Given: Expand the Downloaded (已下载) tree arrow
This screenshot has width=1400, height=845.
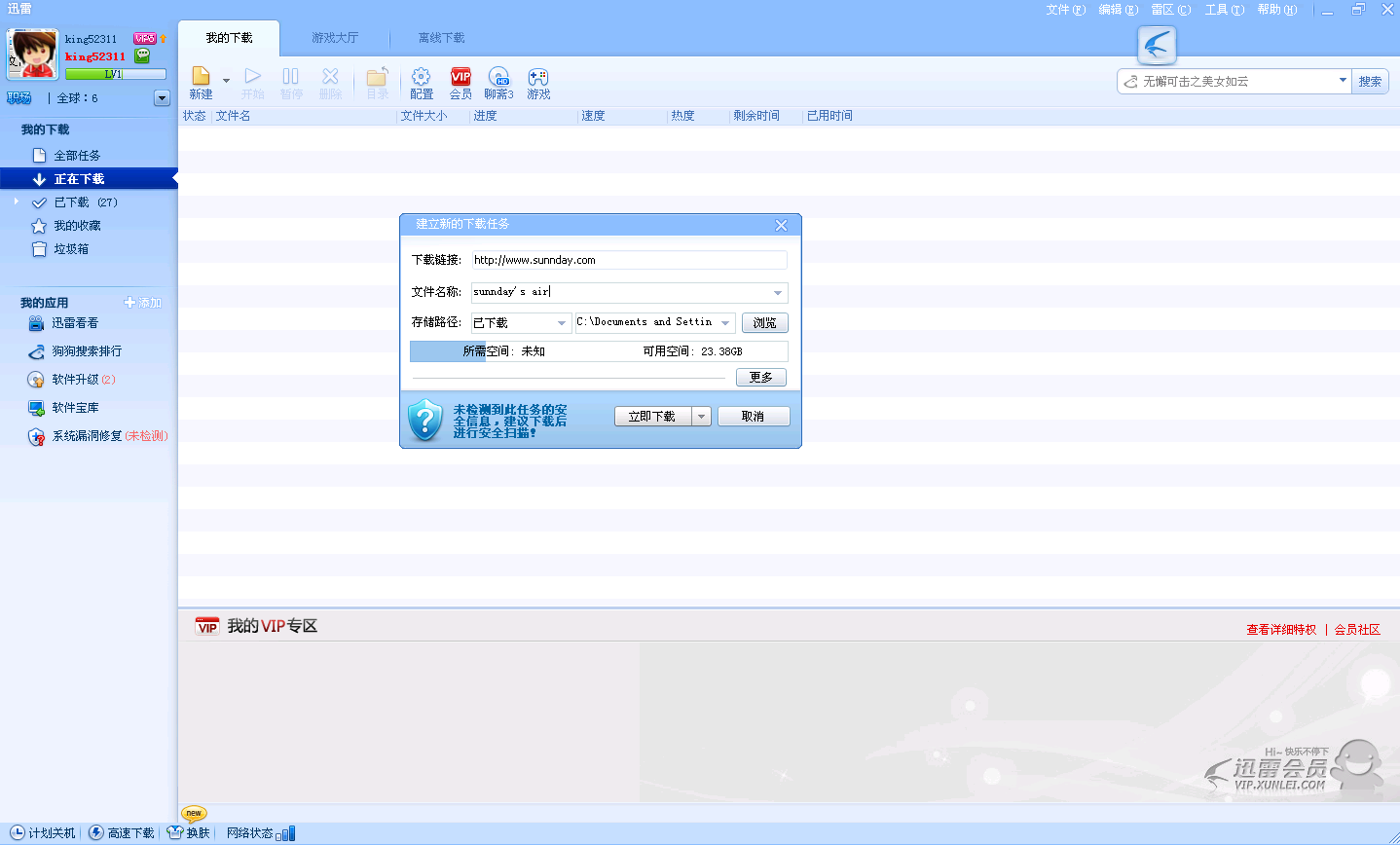Looking at the screenshot, I should [17, 202].
